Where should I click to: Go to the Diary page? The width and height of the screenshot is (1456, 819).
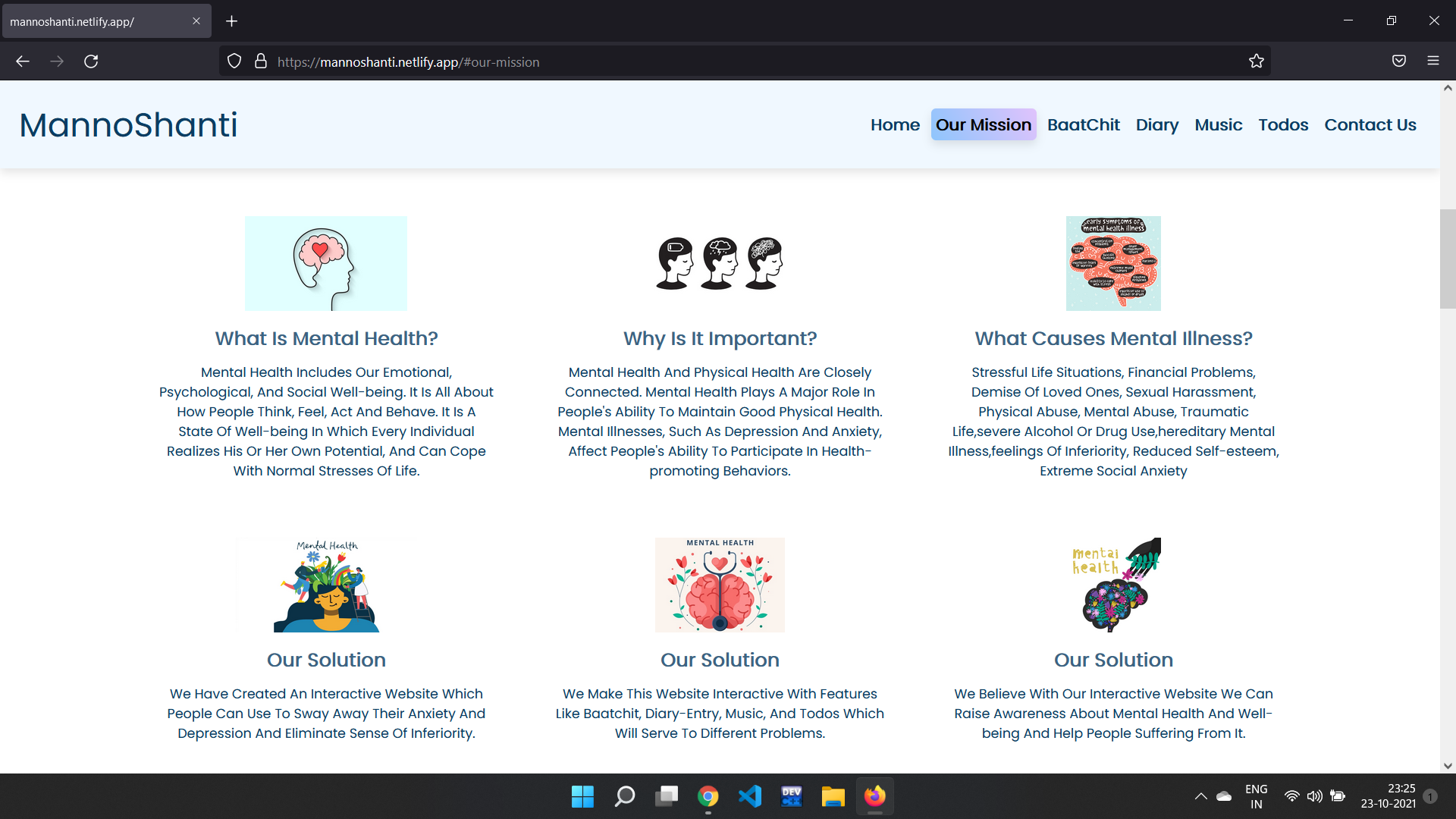[x=1156, y=125]
